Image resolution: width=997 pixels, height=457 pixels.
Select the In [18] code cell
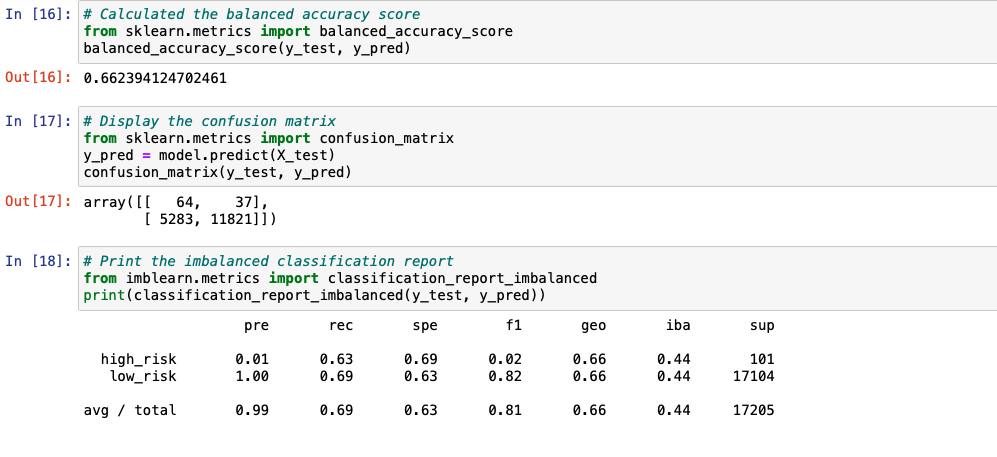tap(537, 278)
